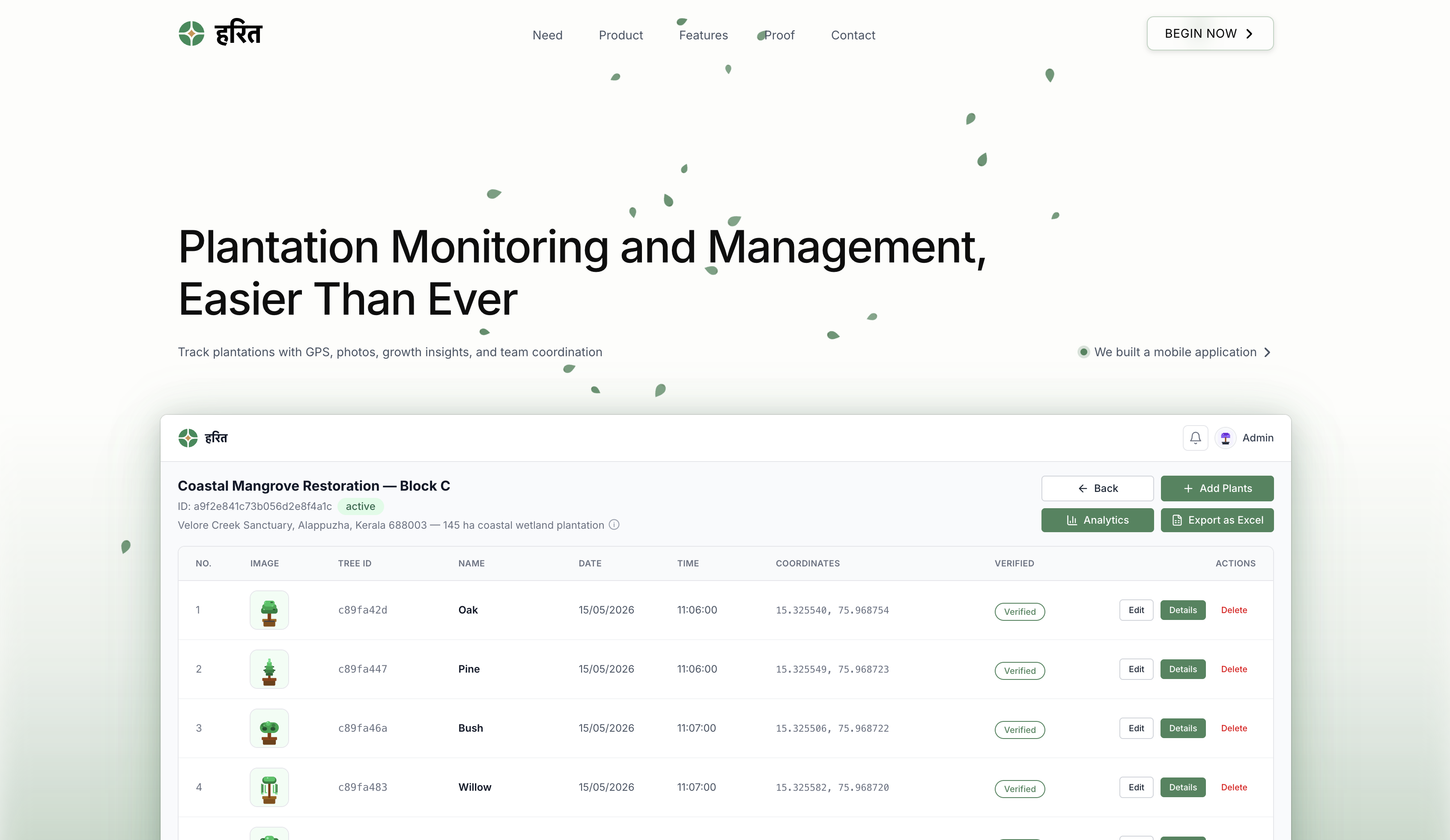Image resolution: width=1450 pixels, height=840 pixels.
Task: Edit the Bush row
Action: point(1136,728)
